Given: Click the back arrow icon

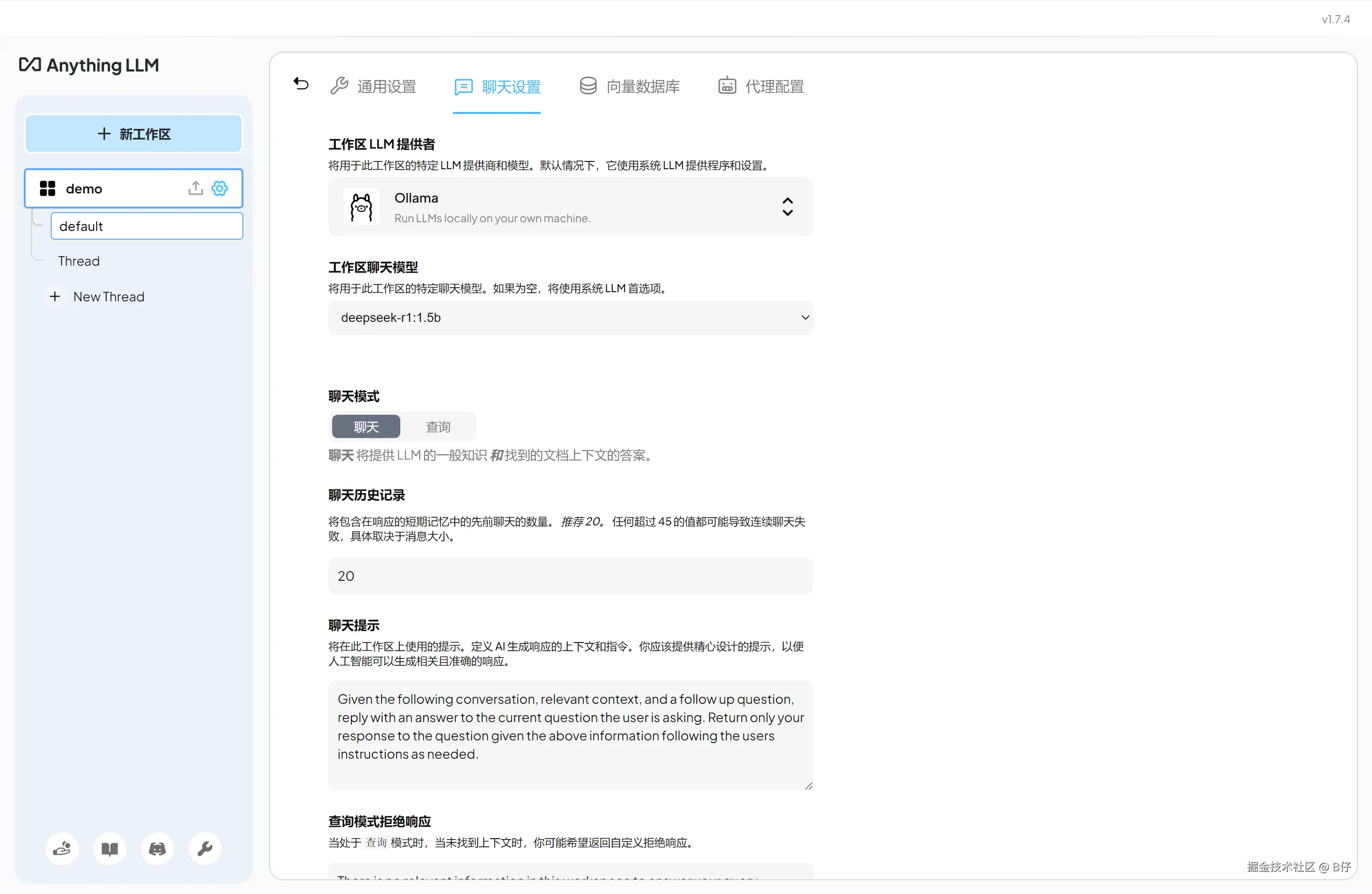Looking at the screenshot, I should tap(301, 84).
